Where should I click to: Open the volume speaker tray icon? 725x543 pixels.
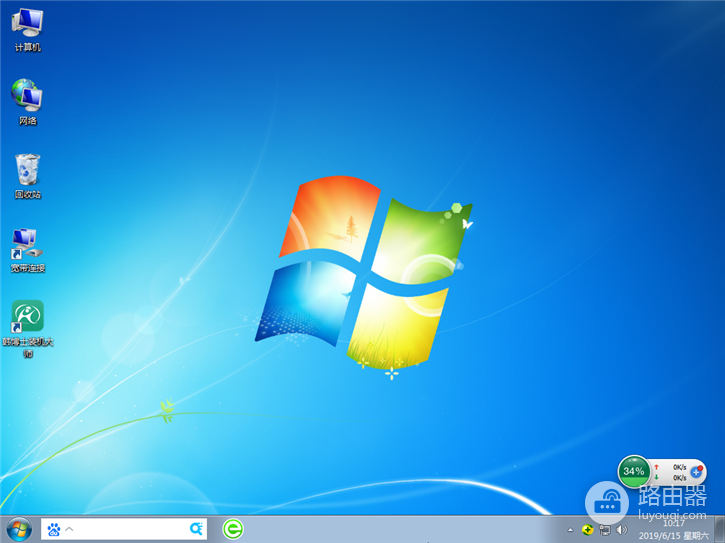point(621,530)
